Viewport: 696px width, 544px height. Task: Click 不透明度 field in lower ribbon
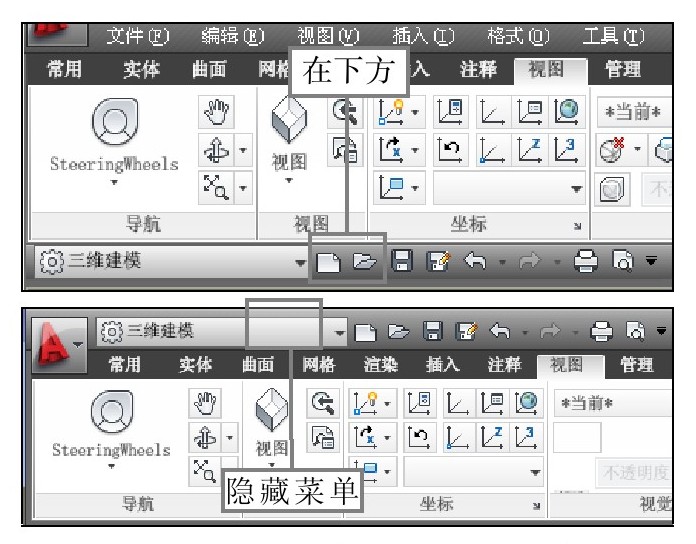click(x=635, y=473)
